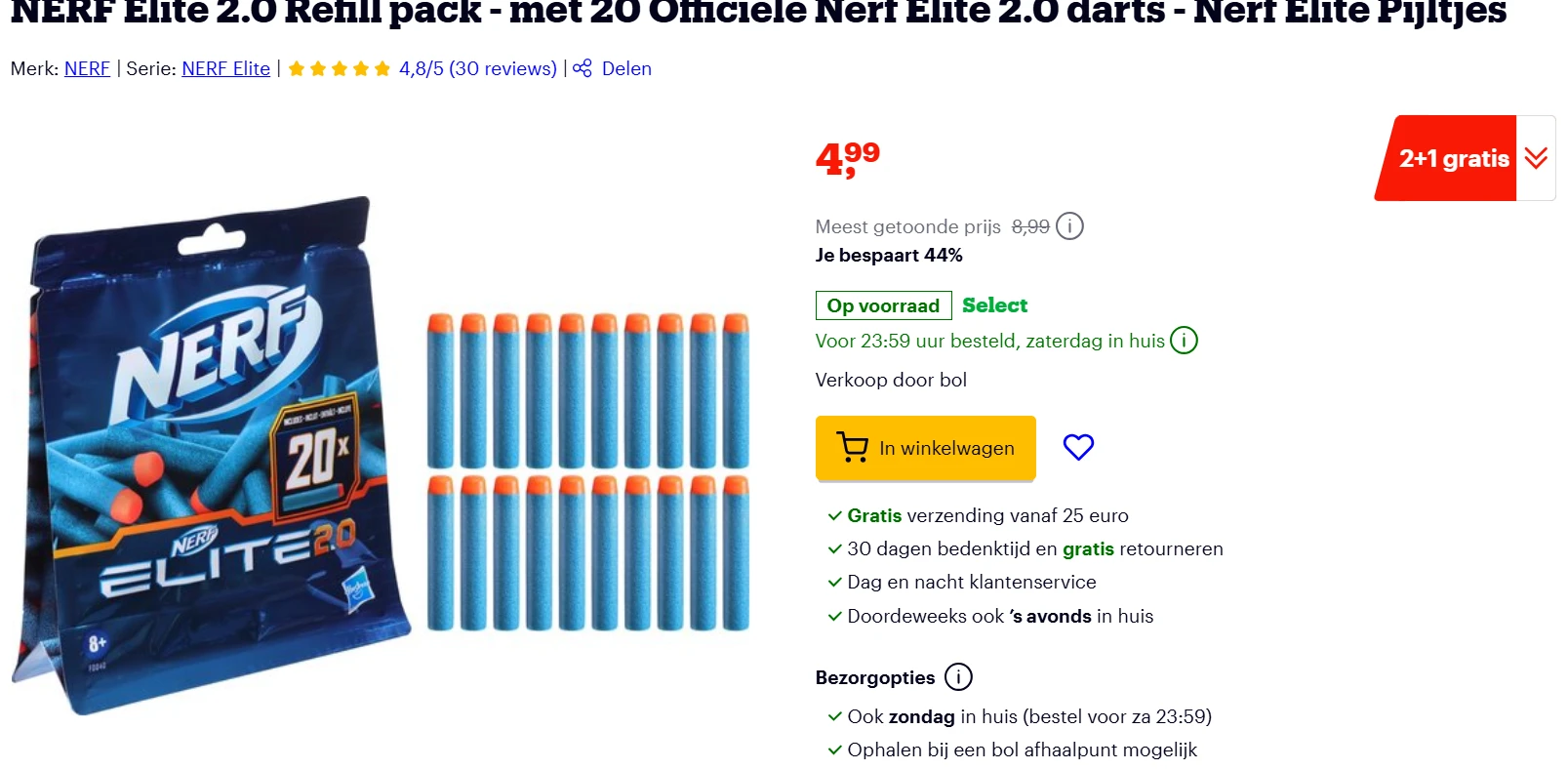Click 'Verkoop door bol' seller text
Viewport: 1568px width, 770px height.
(x=890, y=380)
